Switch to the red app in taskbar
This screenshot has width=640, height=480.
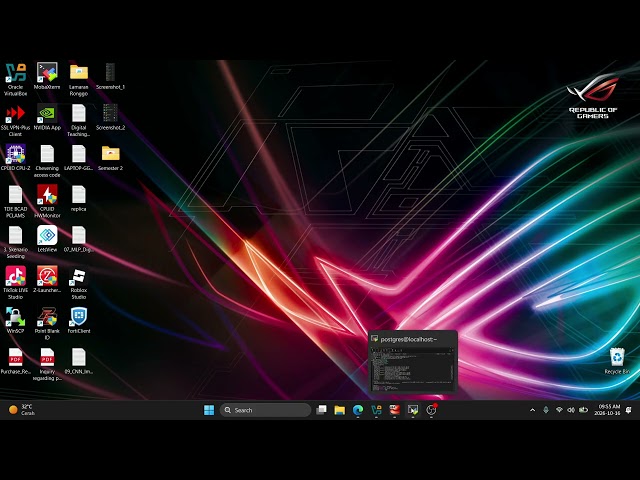click(395, 410)
